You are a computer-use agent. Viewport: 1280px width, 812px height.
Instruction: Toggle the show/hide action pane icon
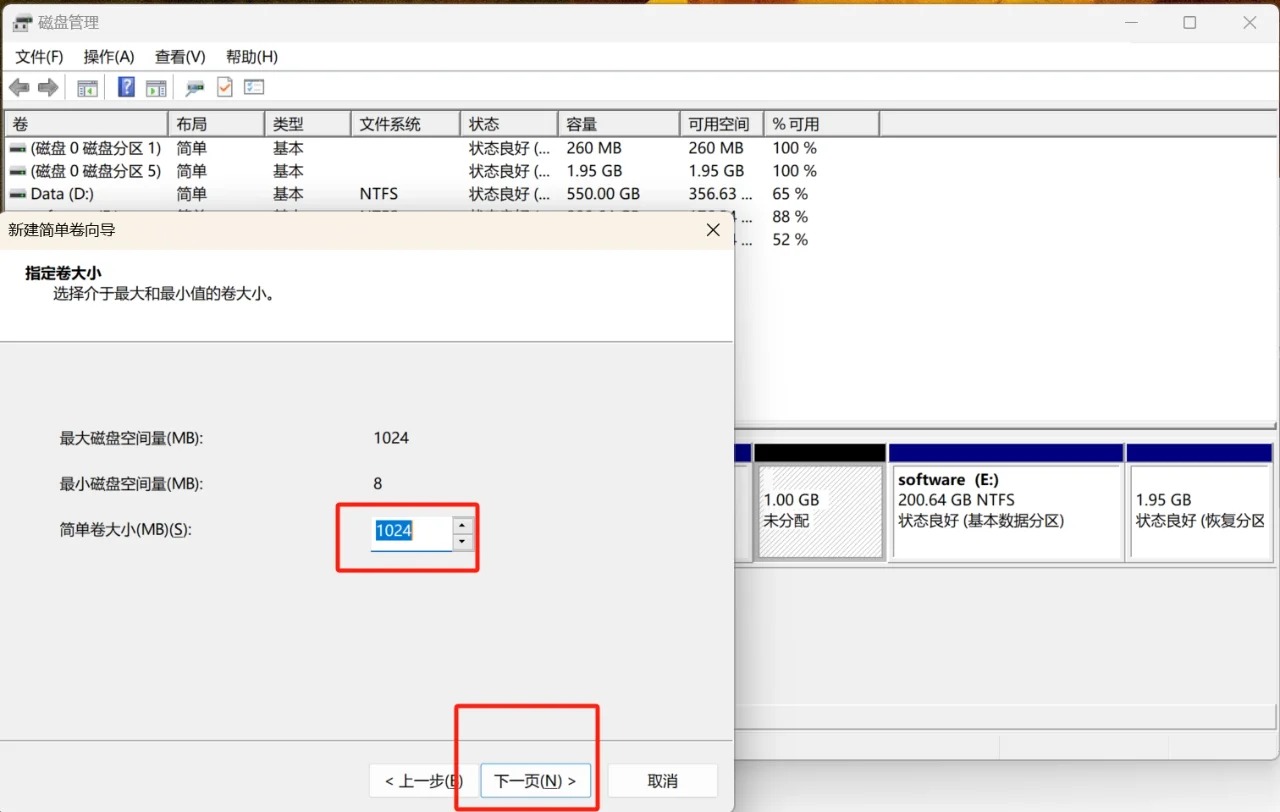(156, 88)
